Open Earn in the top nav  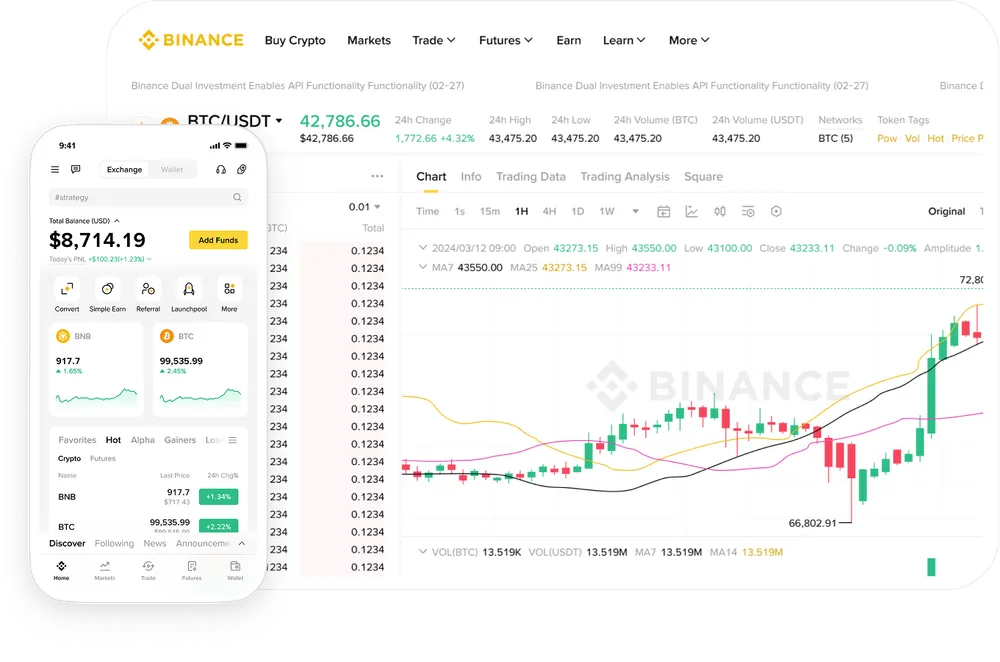569,40
